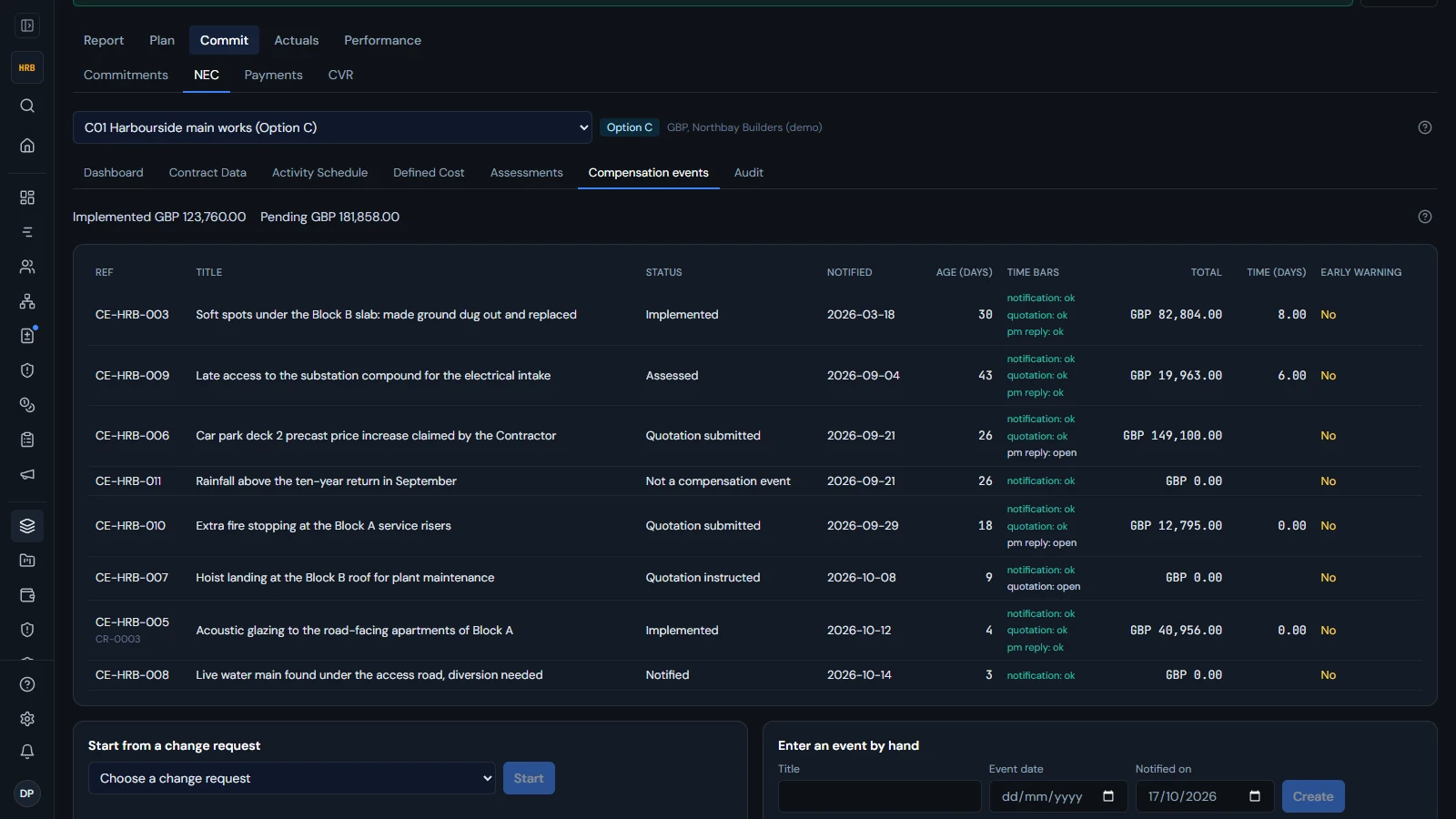This screenshot has height=819, width=1456.
Task: Open DP user avatar menu
Action: [27, 794]
